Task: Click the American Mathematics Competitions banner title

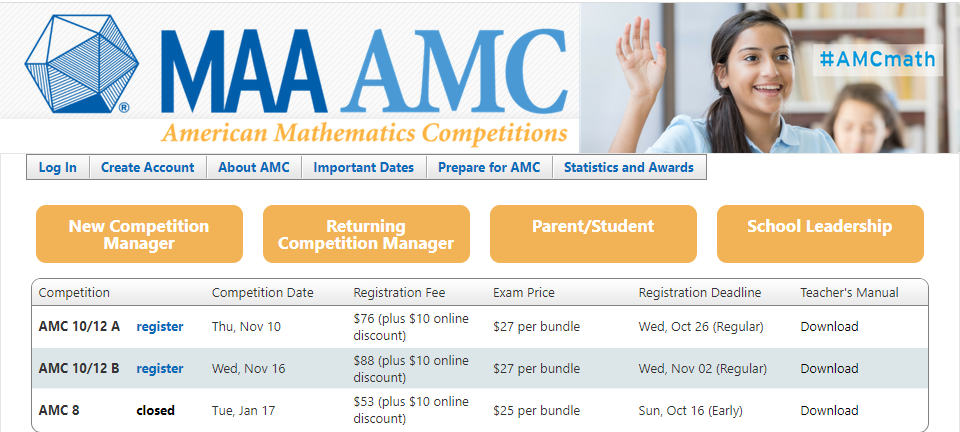Action: coord(364,133)
